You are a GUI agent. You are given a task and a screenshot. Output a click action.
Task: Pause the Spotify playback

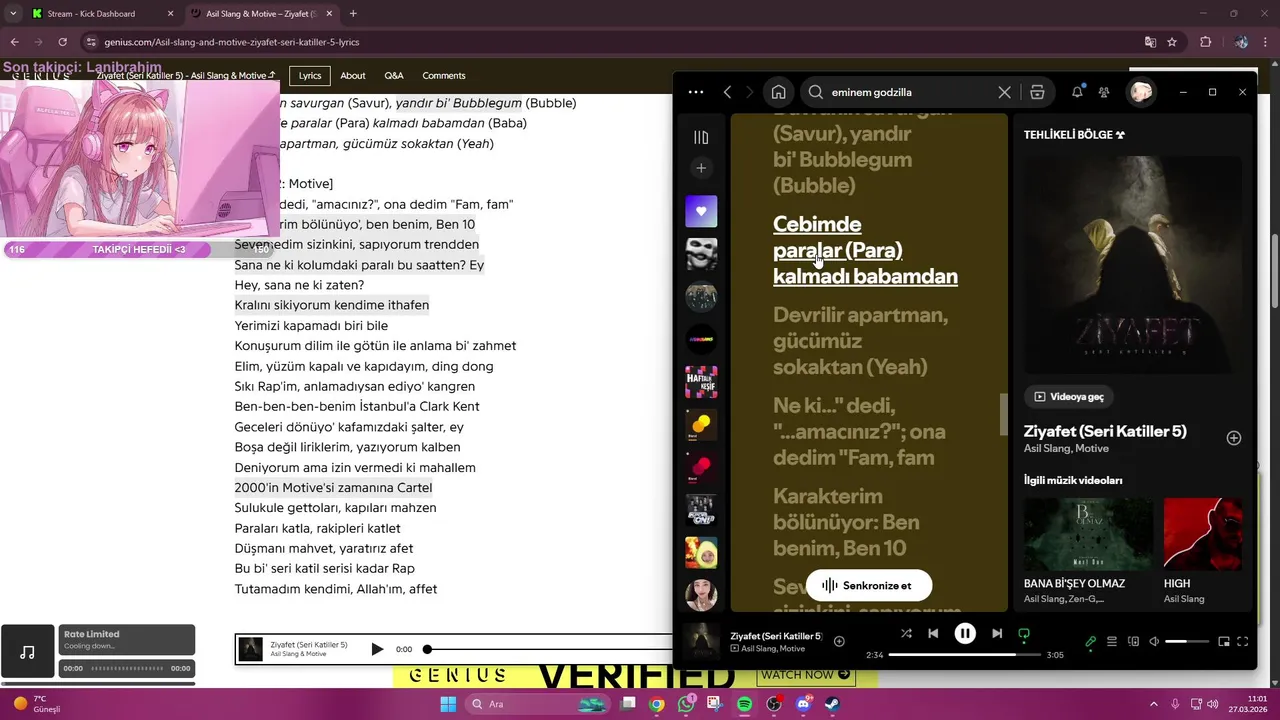pos(965,633)
